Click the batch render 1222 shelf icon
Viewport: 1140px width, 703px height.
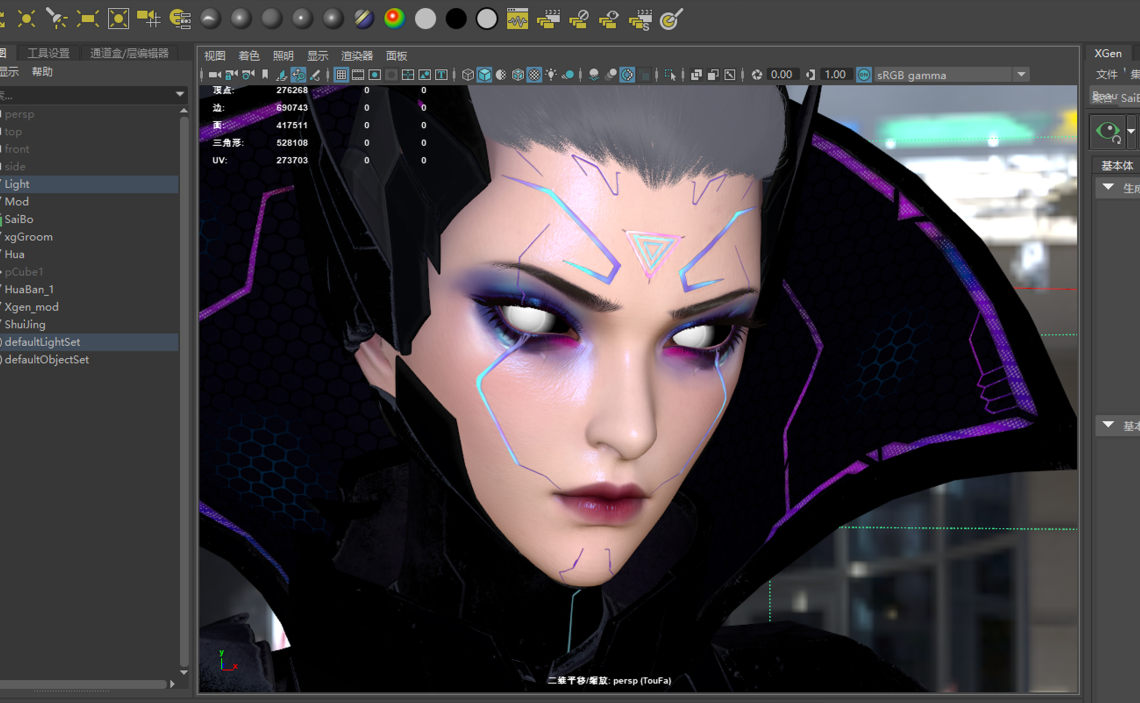click(x=547, y=19)
